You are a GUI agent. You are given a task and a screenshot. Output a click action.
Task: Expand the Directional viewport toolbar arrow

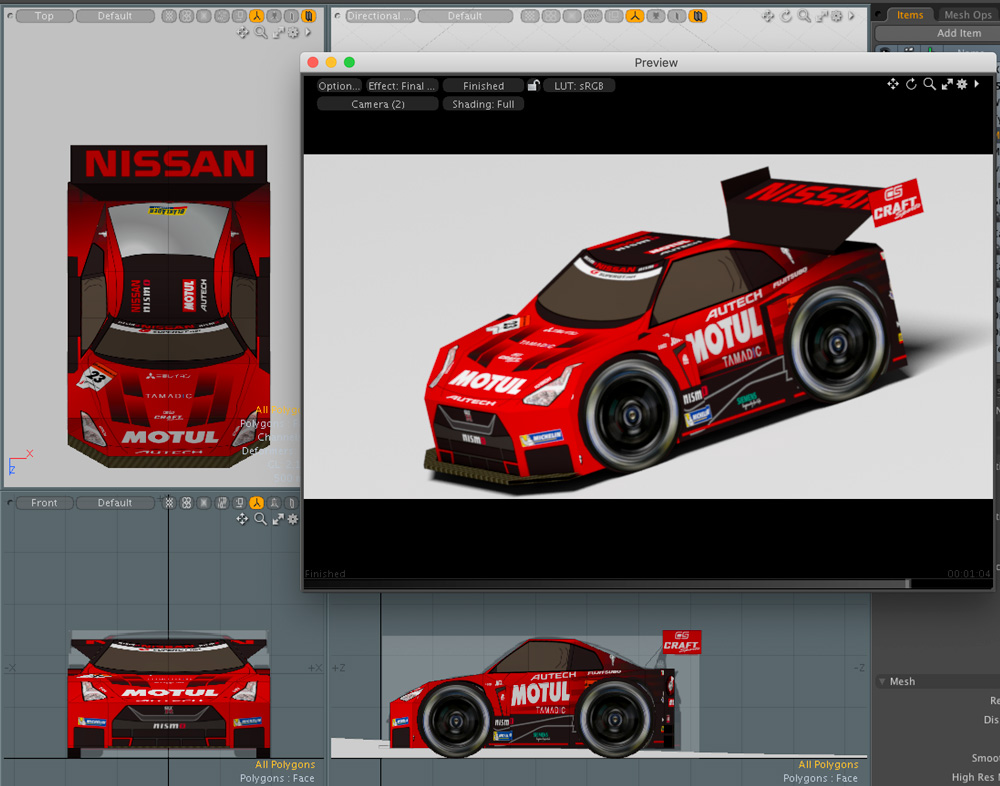tap(851, 16)
